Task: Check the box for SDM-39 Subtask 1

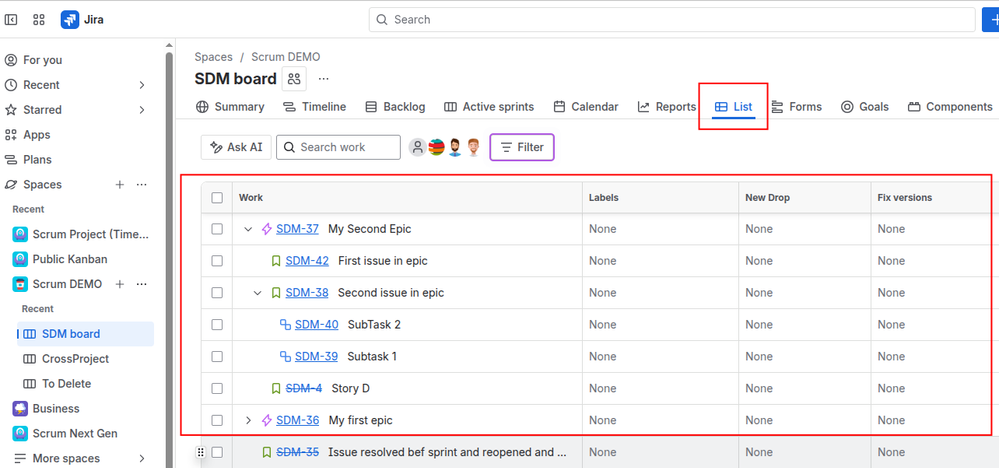Action: pos(217,356)
